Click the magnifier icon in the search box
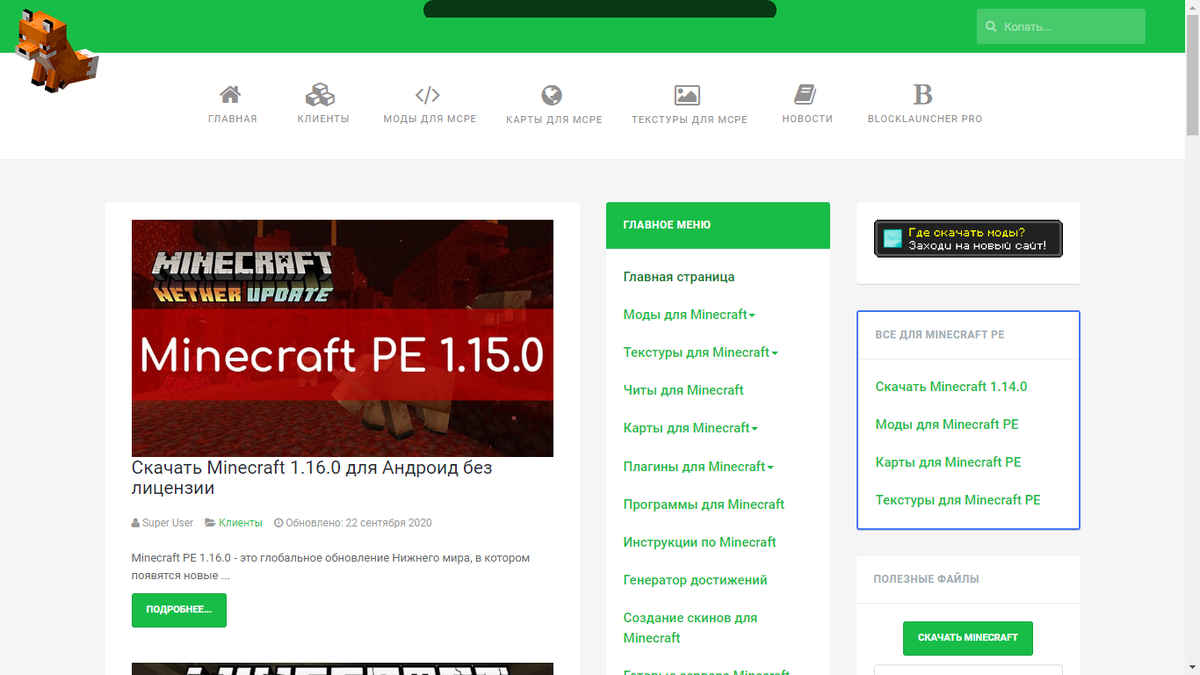The height and width of the screenshot is (675, 1200). [x=991, y=27]
